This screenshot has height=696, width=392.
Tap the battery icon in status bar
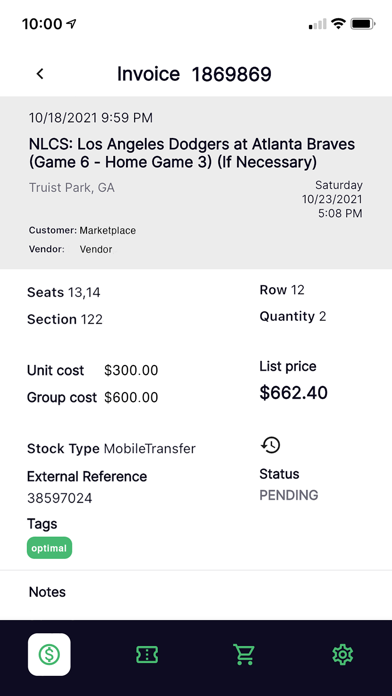click(x=363, y=24)
